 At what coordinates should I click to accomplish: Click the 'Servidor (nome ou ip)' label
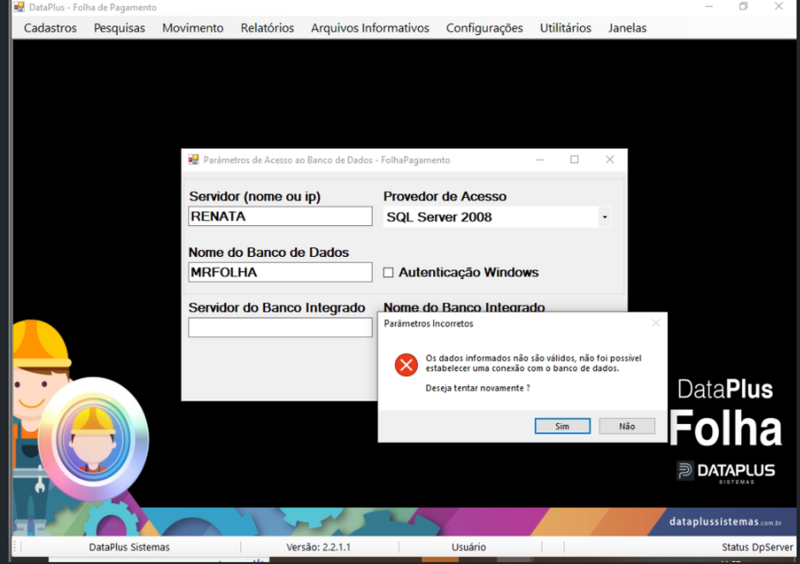click(x=255, y=197)
